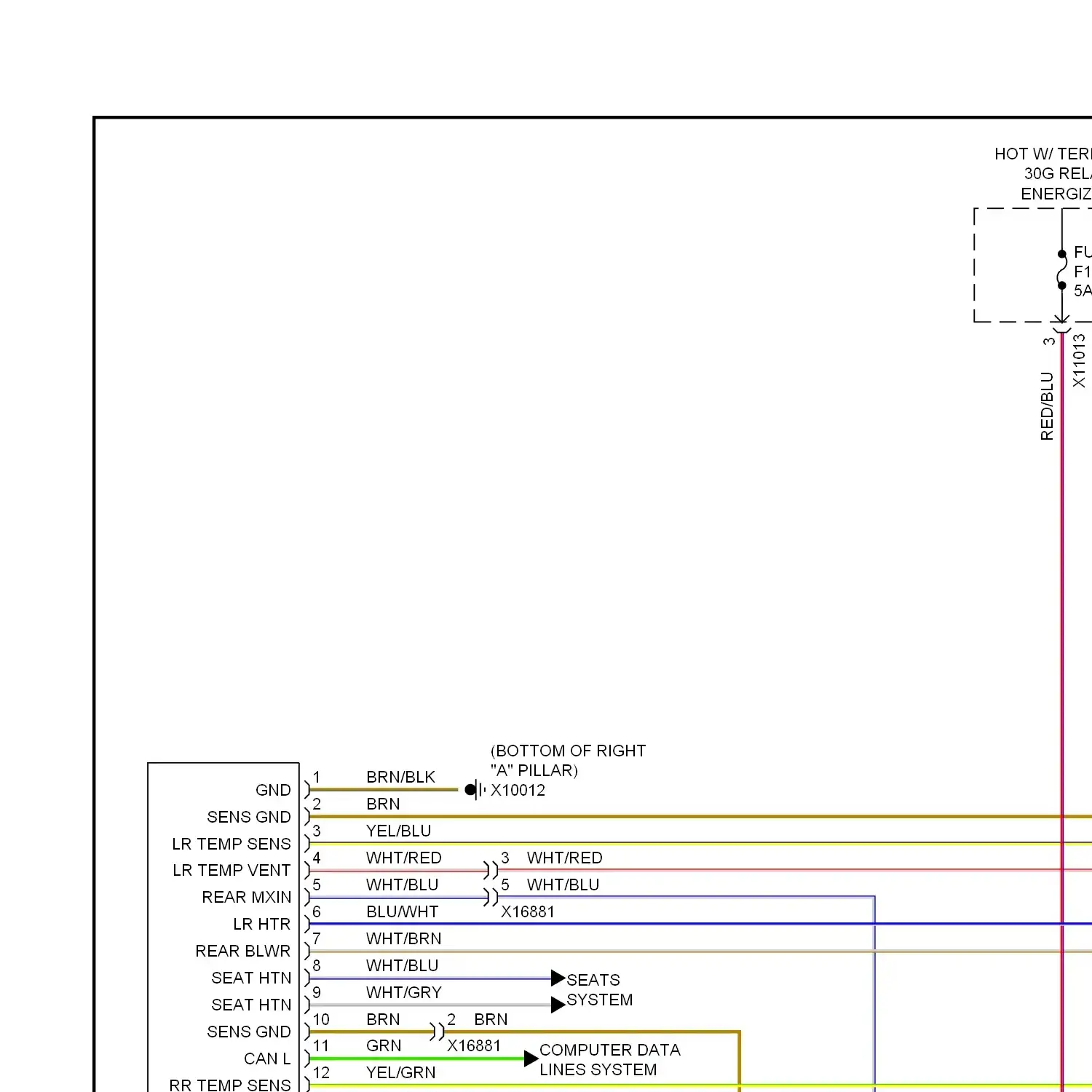Click BLU/WHT wire label on pin 6
This screenshot has width=1092, height=1092.
(402, 911)
